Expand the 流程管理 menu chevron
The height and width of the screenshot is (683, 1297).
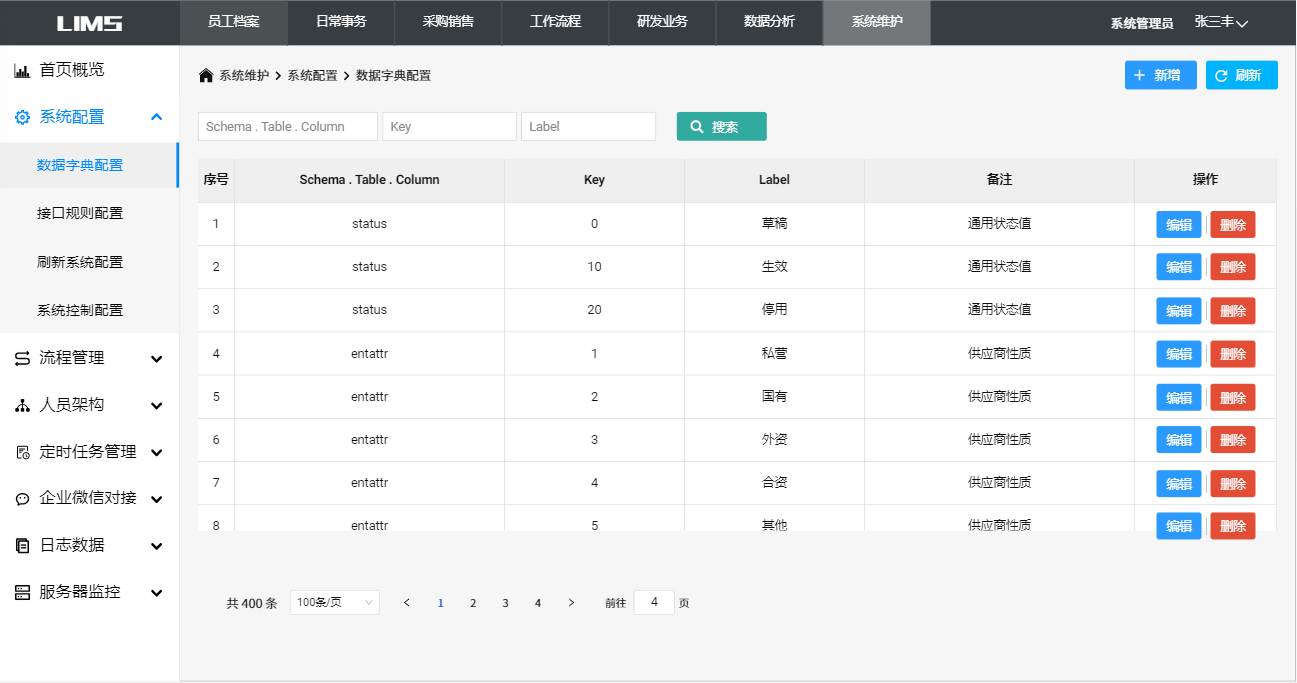coord(156,359)
